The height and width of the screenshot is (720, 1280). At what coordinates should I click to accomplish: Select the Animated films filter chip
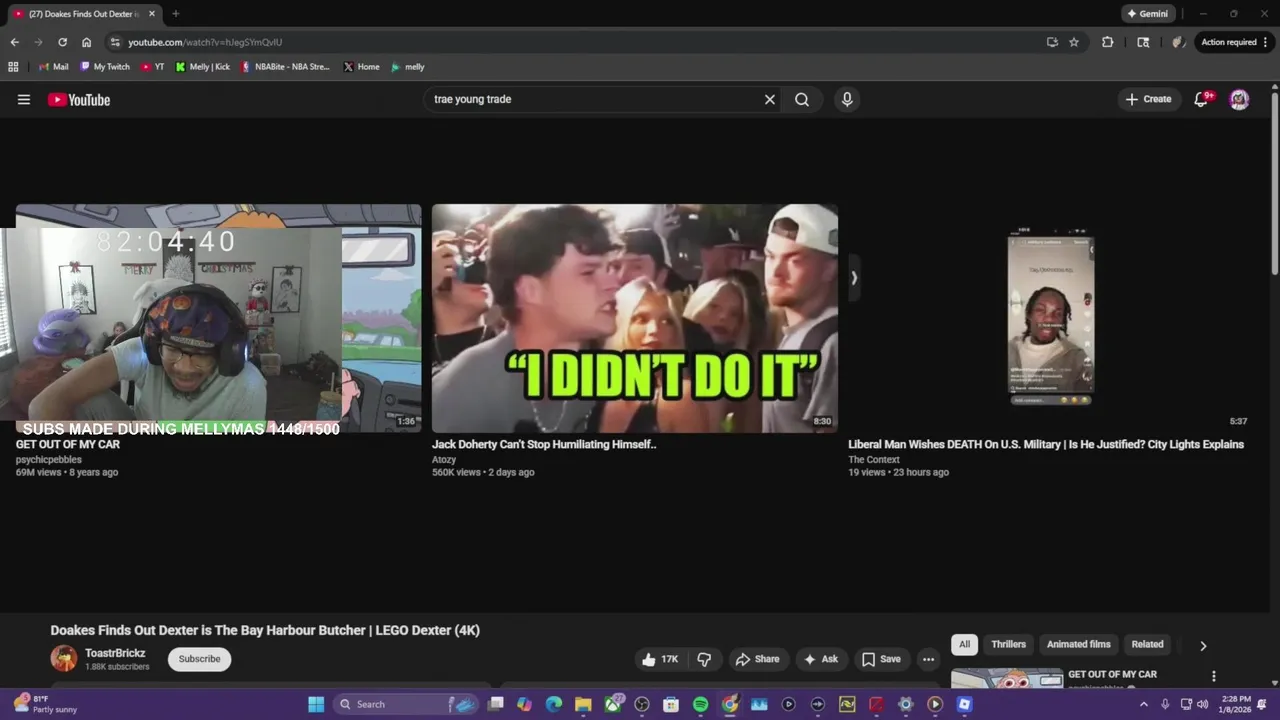[x=1078, y=645]
